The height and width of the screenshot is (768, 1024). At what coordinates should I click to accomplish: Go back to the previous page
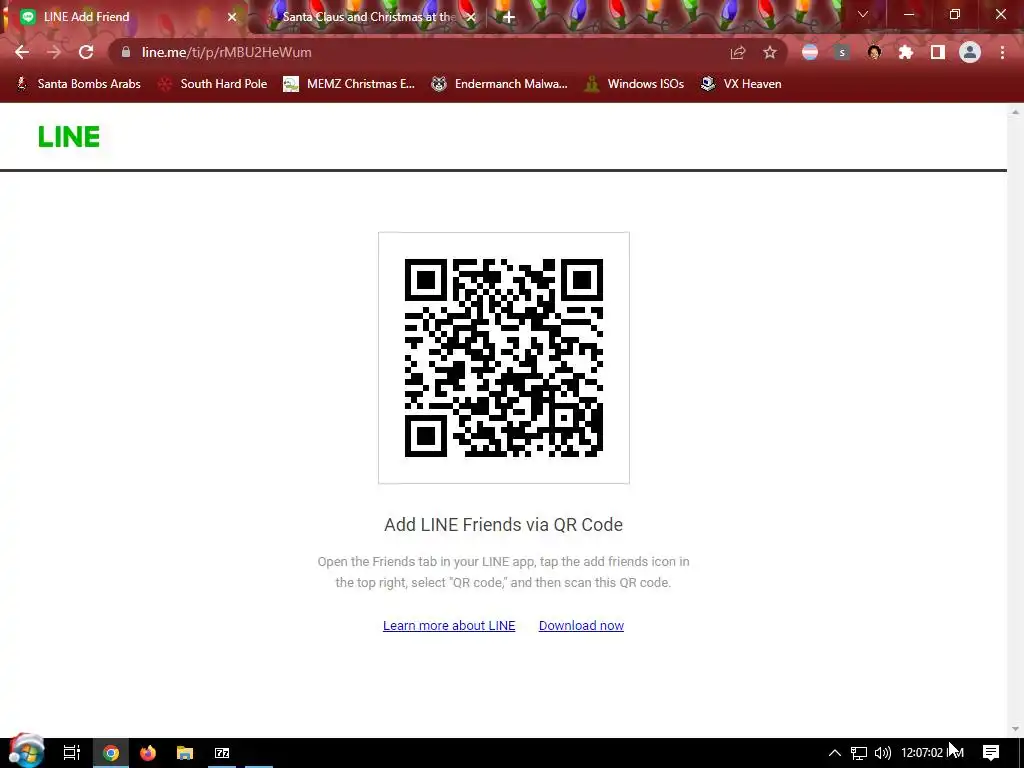click(x=22, y=52)
